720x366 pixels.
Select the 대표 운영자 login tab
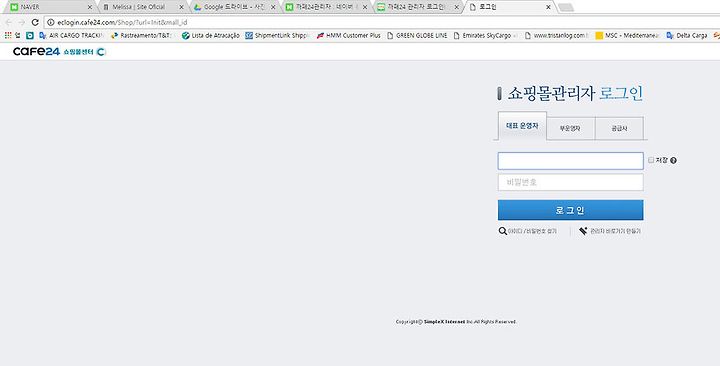[522, 126]
